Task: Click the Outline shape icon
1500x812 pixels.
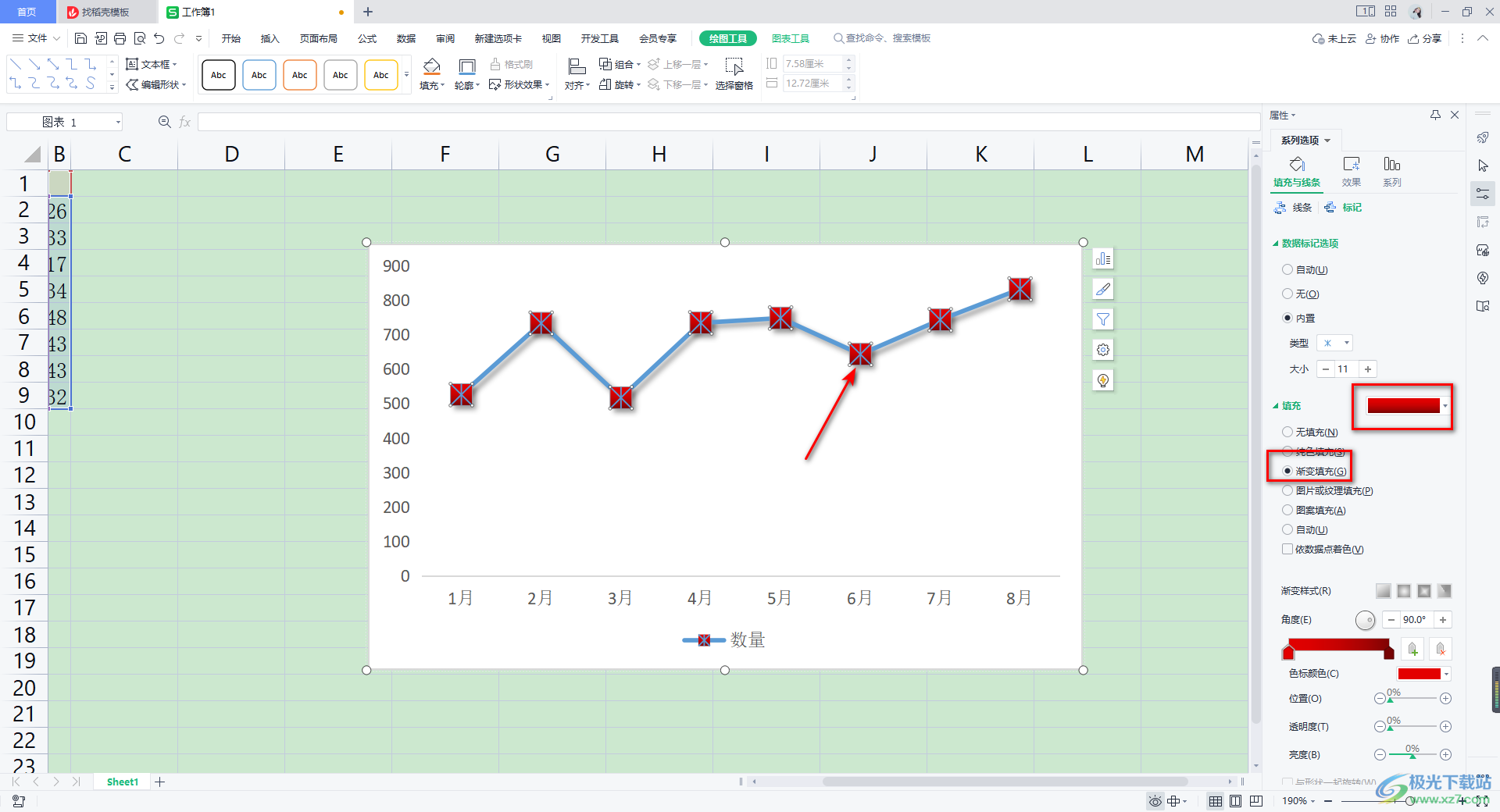Action: [466, 66]
